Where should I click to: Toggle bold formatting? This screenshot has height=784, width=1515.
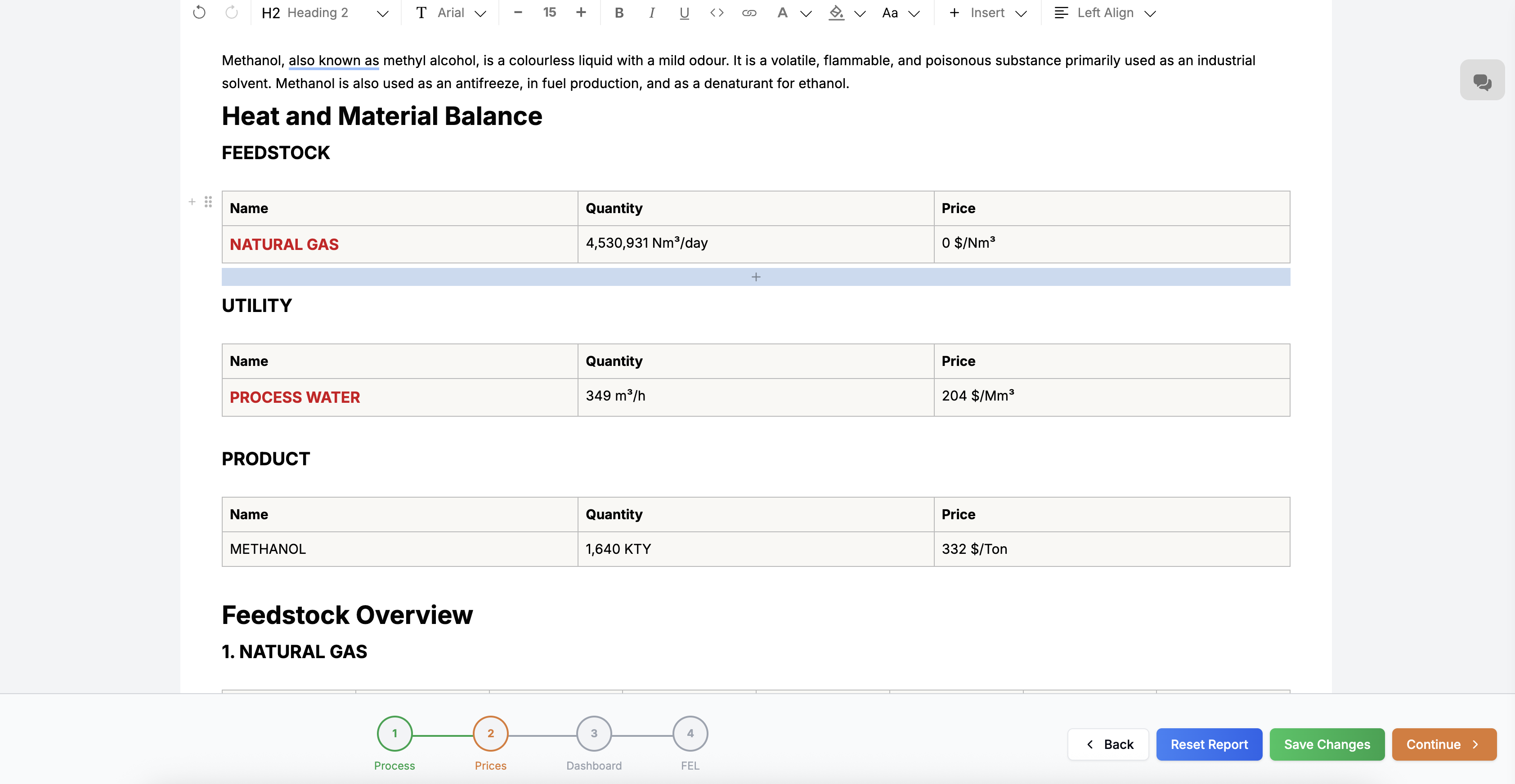(619, 12)
